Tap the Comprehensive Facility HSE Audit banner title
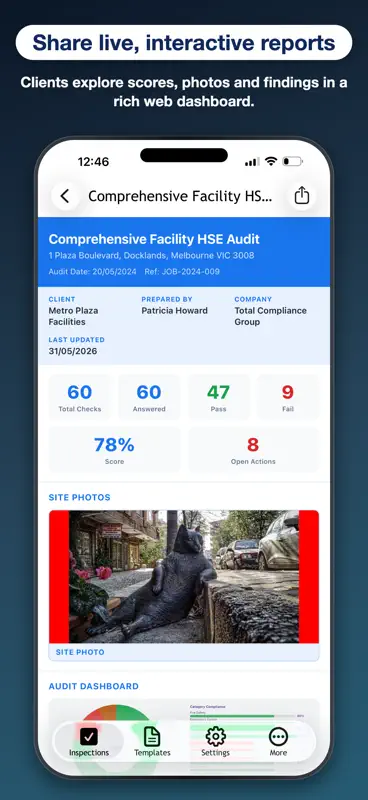This screenshot has height=800, width=368. pyautogui.click(x=154, y=239)
